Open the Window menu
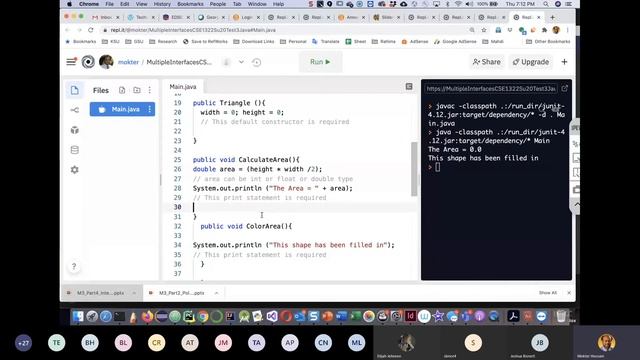The width and height of the screenshot is (640, 360). (257, 4)
